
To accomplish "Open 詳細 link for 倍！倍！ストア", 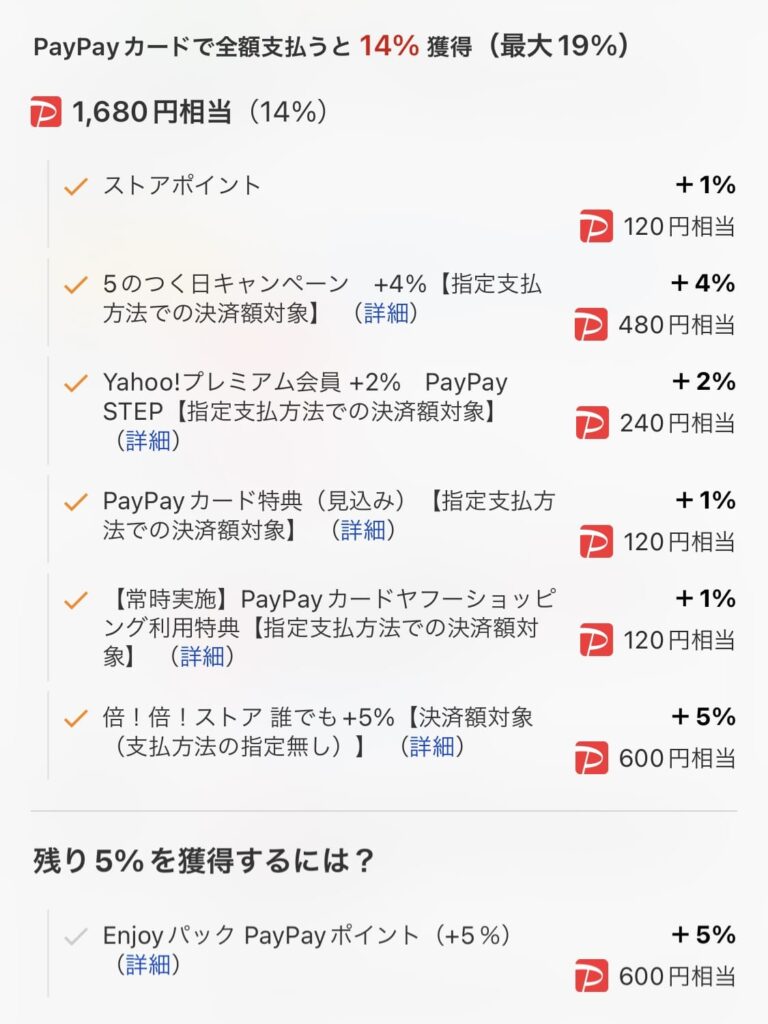I will click(x=432, y=746).
